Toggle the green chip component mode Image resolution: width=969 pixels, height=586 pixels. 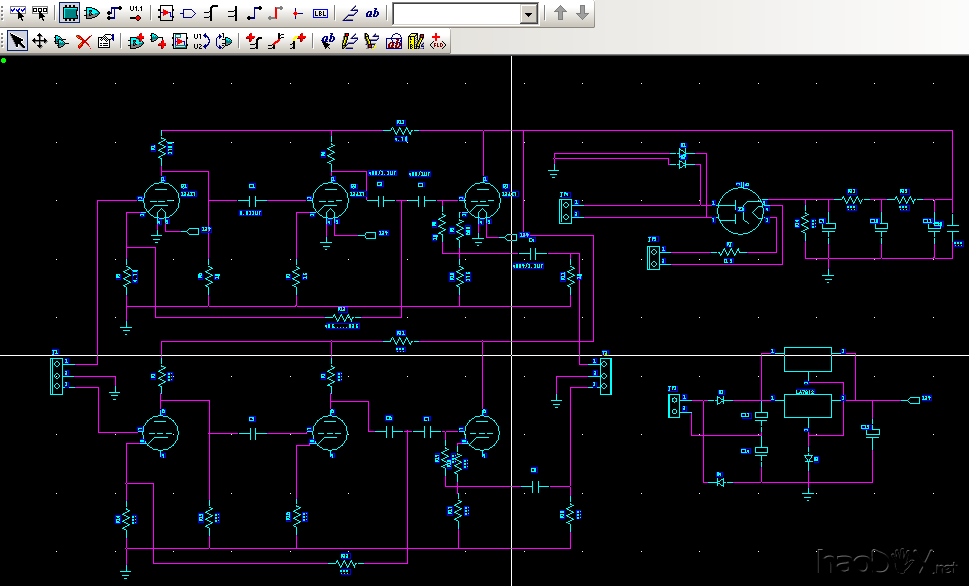[70, 13]
